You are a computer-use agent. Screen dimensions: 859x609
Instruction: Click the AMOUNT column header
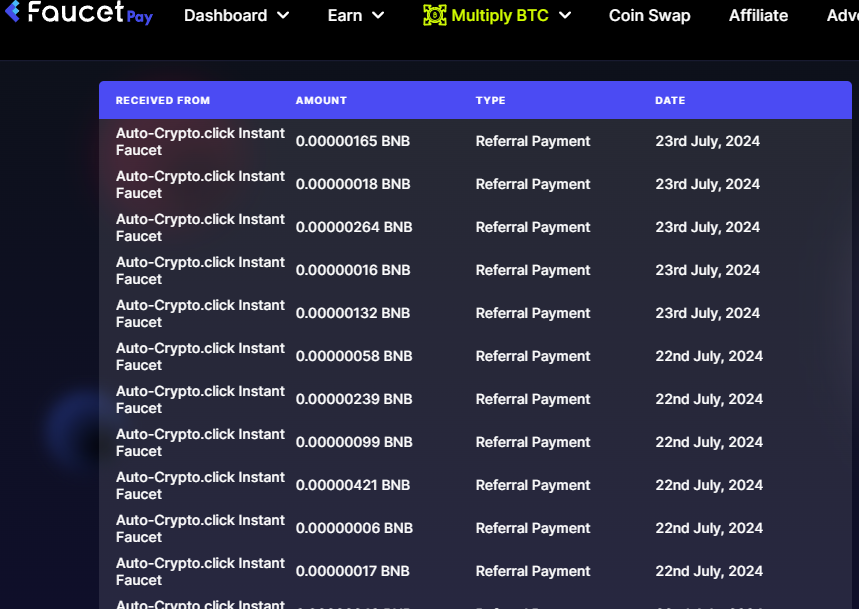[x=321, y=100]
